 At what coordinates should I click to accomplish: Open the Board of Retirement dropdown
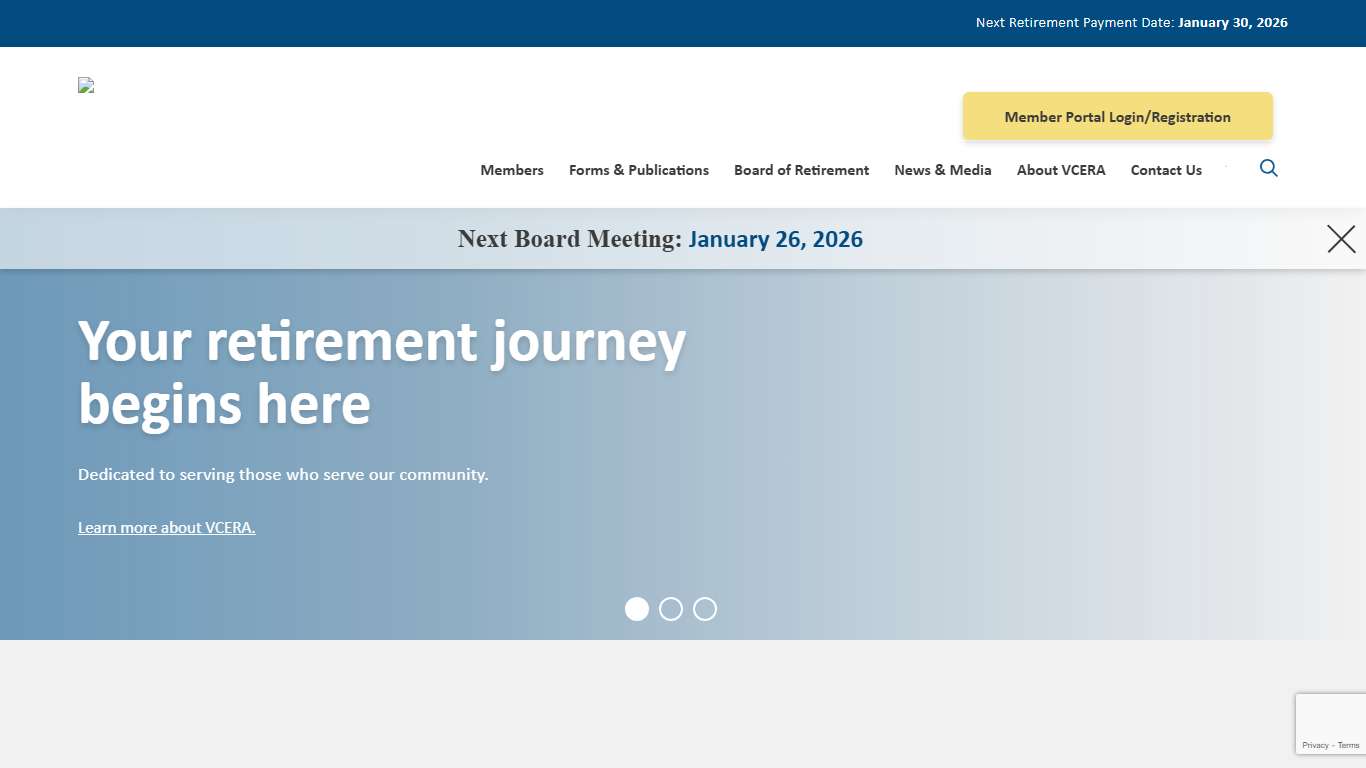[x=801, y=170]
